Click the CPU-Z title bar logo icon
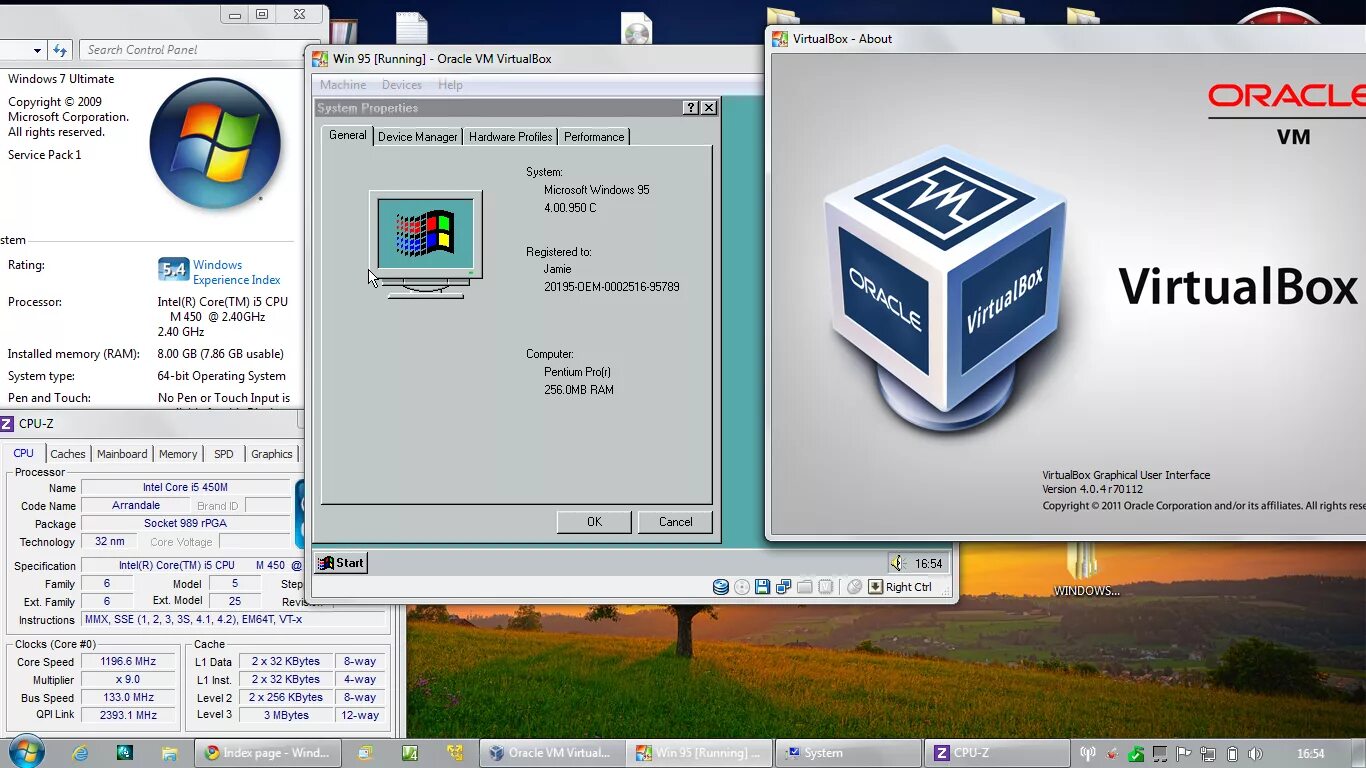The image size is (1366, 768). tap(8, 424)
